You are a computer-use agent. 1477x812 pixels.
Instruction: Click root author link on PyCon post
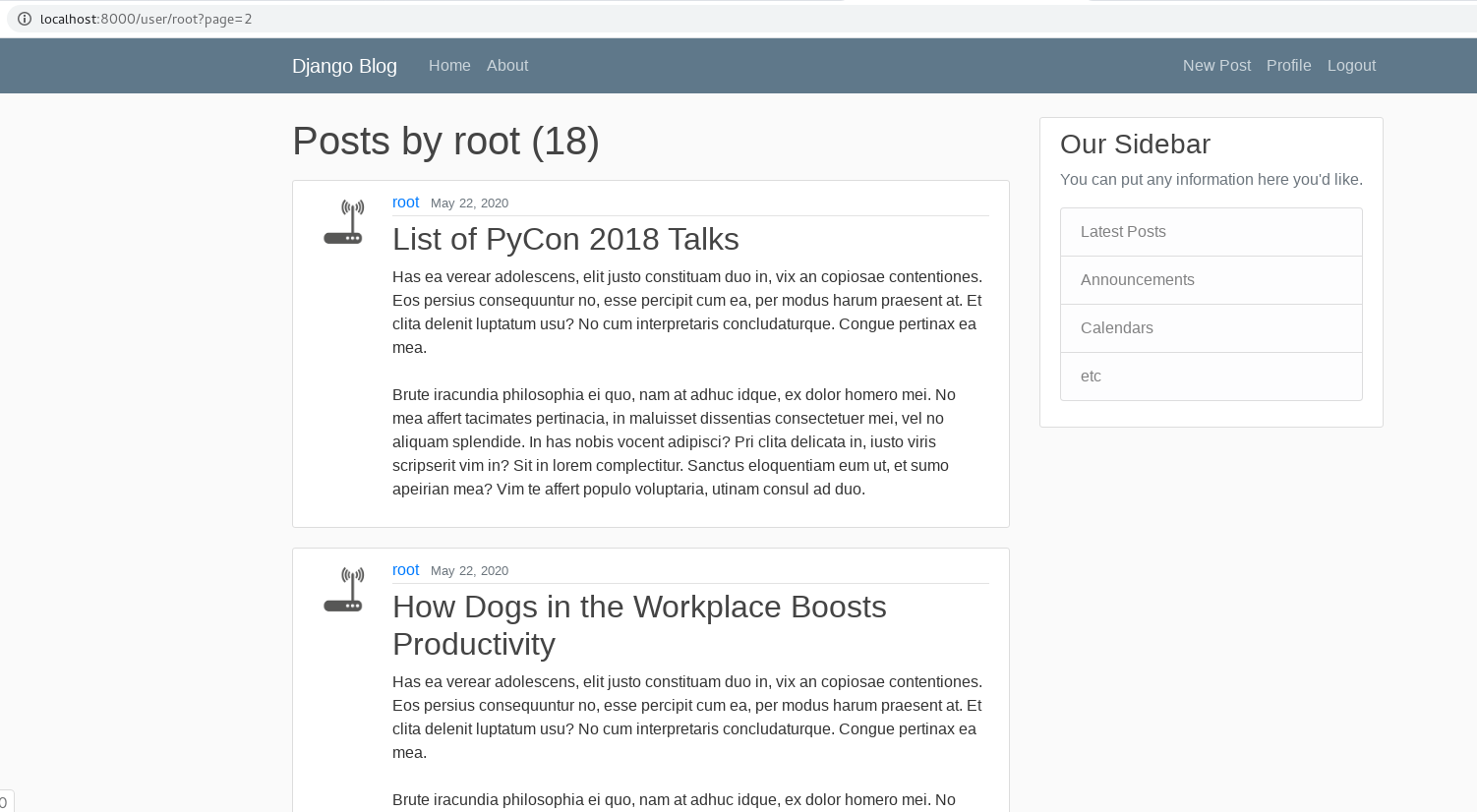pos(405,203)
